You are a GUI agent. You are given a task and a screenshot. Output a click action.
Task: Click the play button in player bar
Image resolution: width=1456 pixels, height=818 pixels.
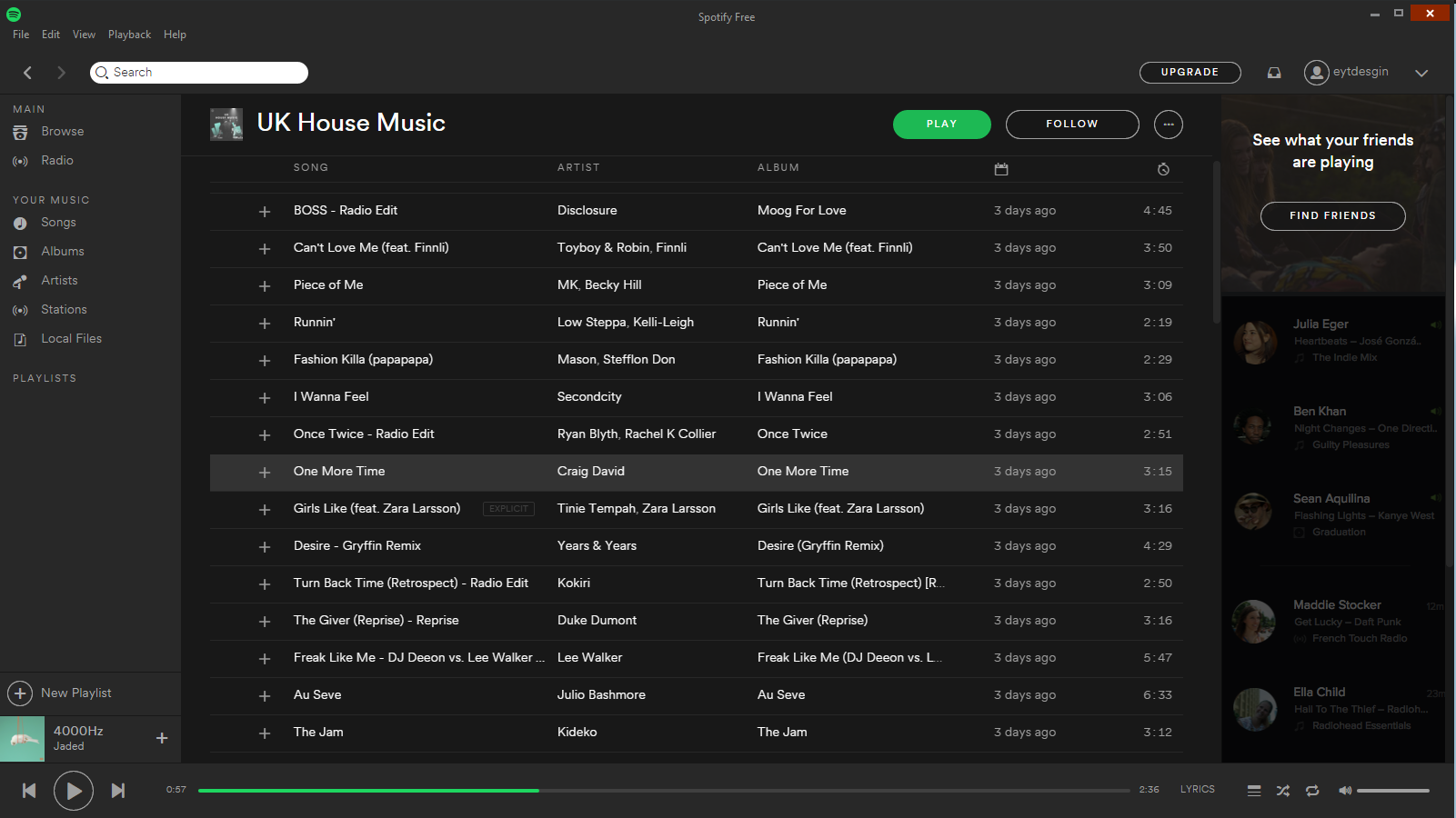[74, 791]
